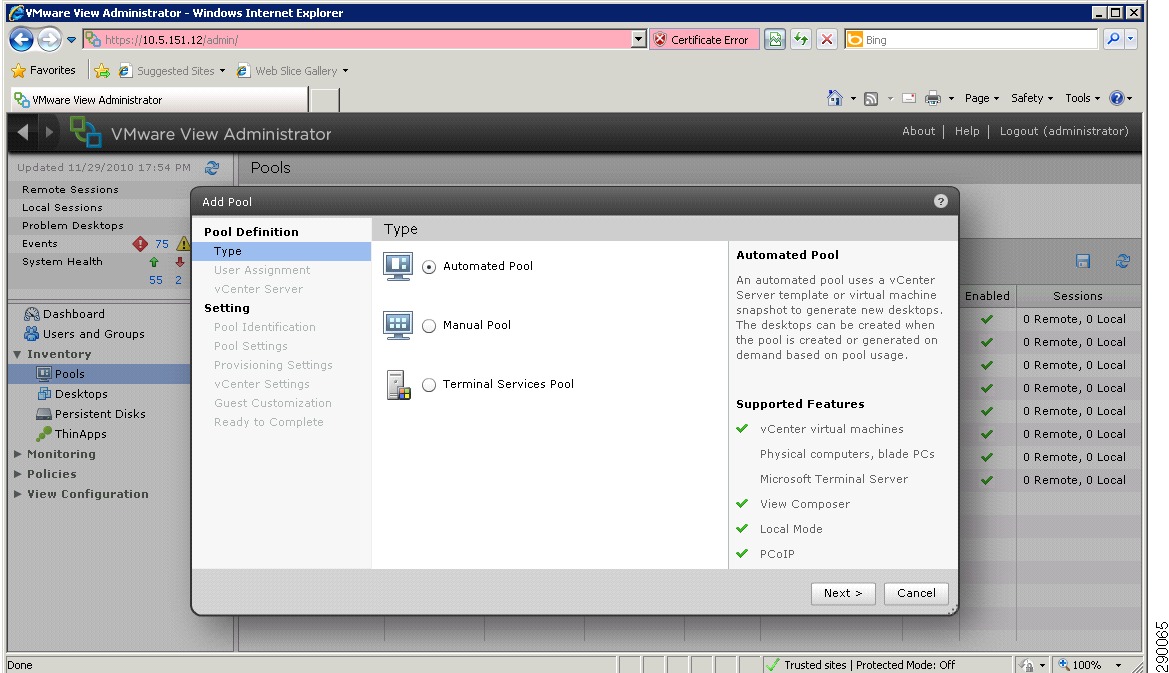Click the Automated Pool monitor icon
1169x673 pixels.
pos(397,266)
